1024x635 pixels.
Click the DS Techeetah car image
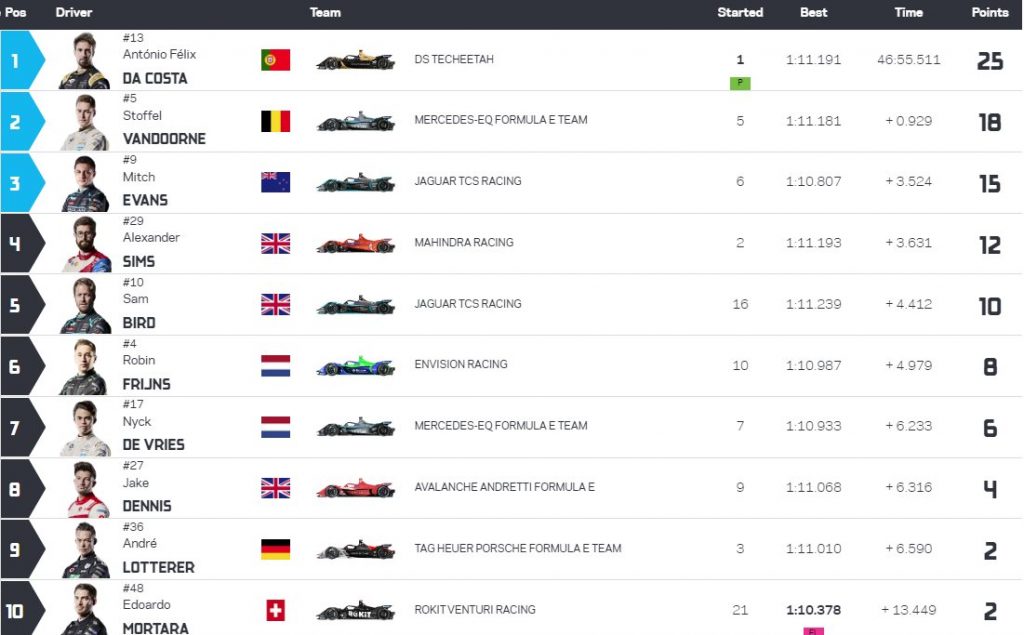click(x=356, y=60)
